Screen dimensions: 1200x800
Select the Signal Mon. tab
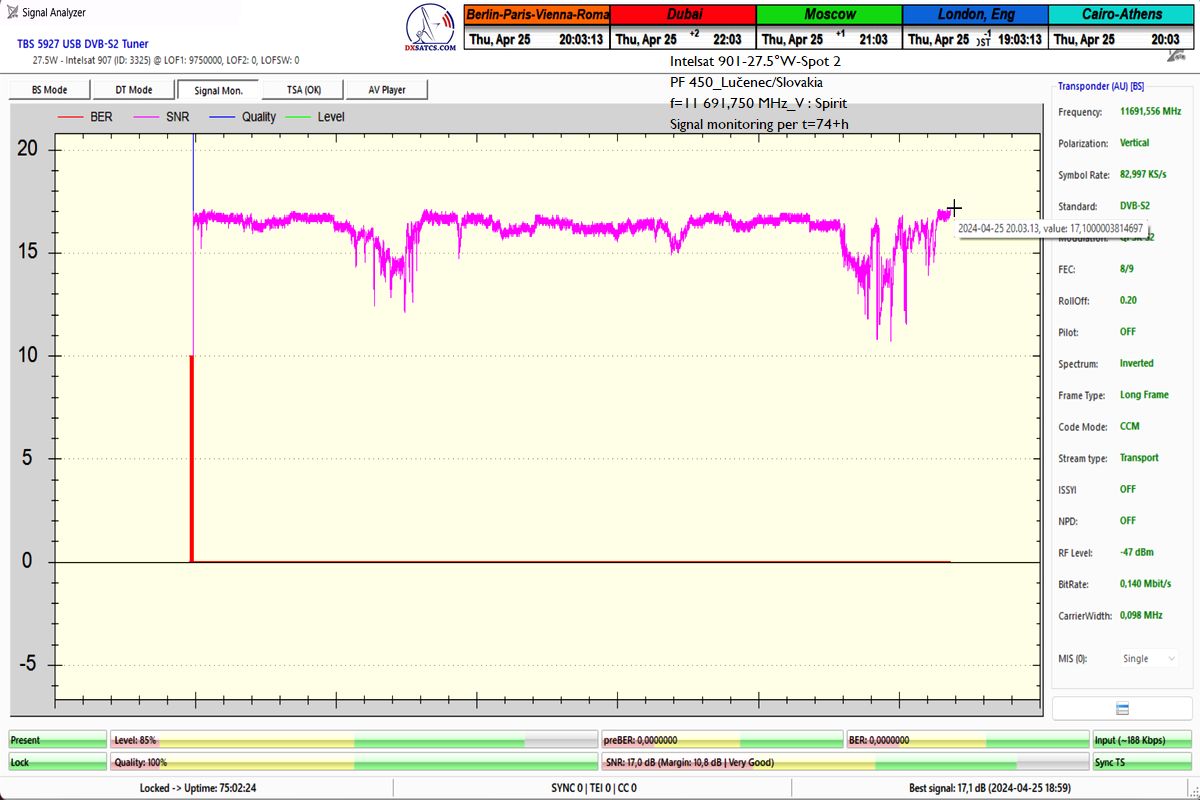click(220, 90)
